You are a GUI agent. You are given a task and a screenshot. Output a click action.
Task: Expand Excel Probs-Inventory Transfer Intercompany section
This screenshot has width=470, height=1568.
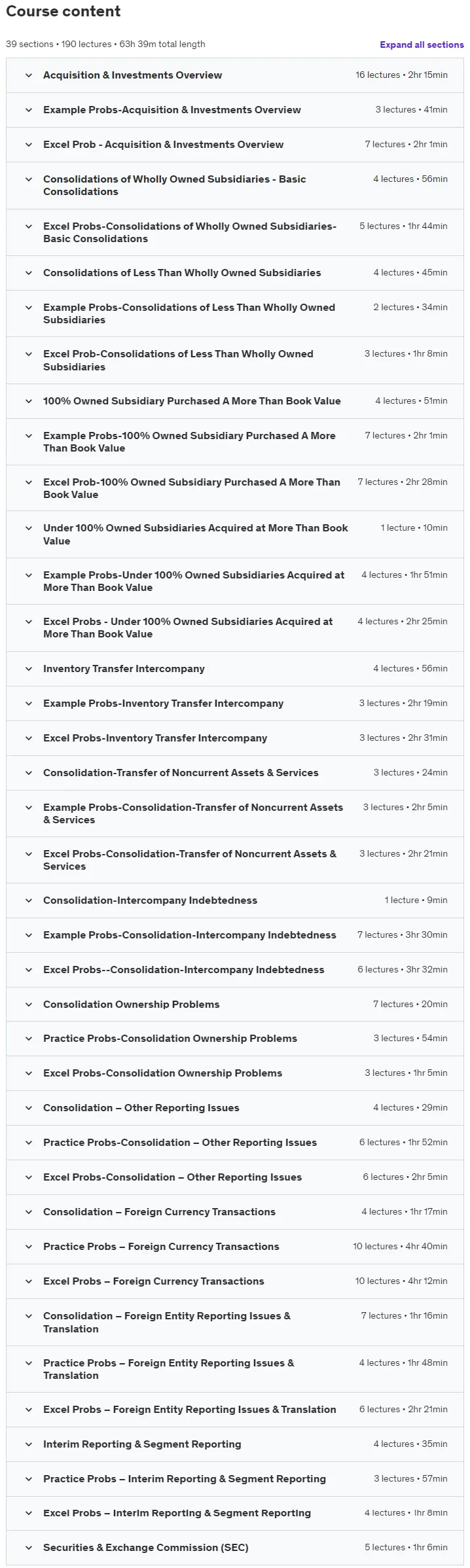pos(235,738)
